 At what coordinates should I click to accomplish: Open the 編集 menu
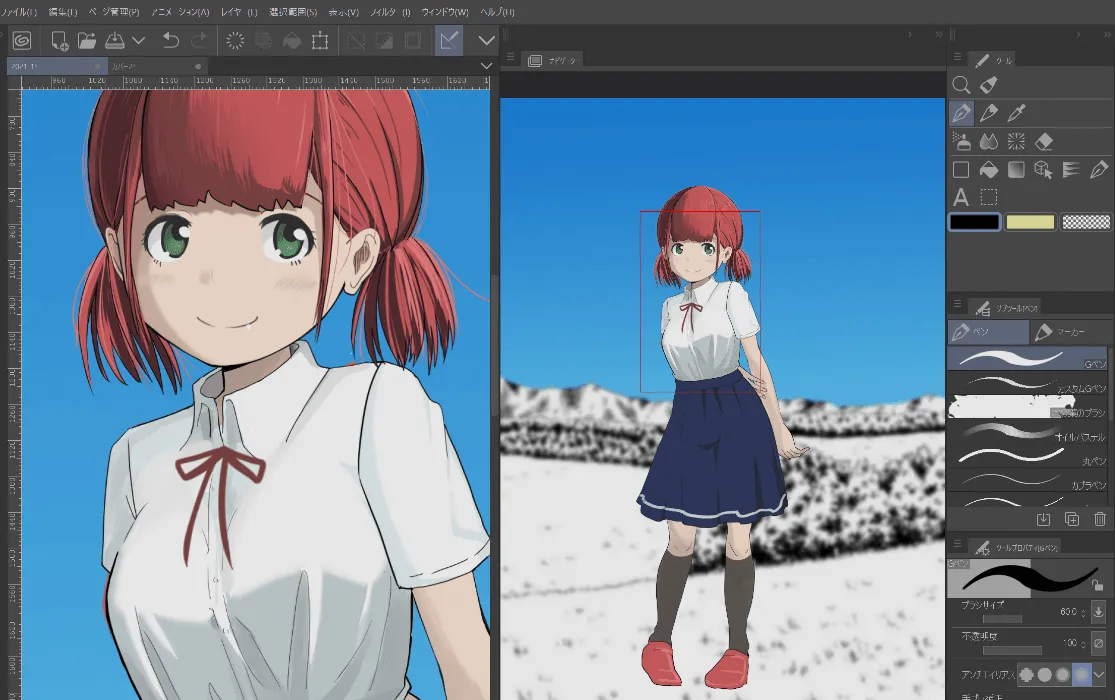click(x=63, y=12)
